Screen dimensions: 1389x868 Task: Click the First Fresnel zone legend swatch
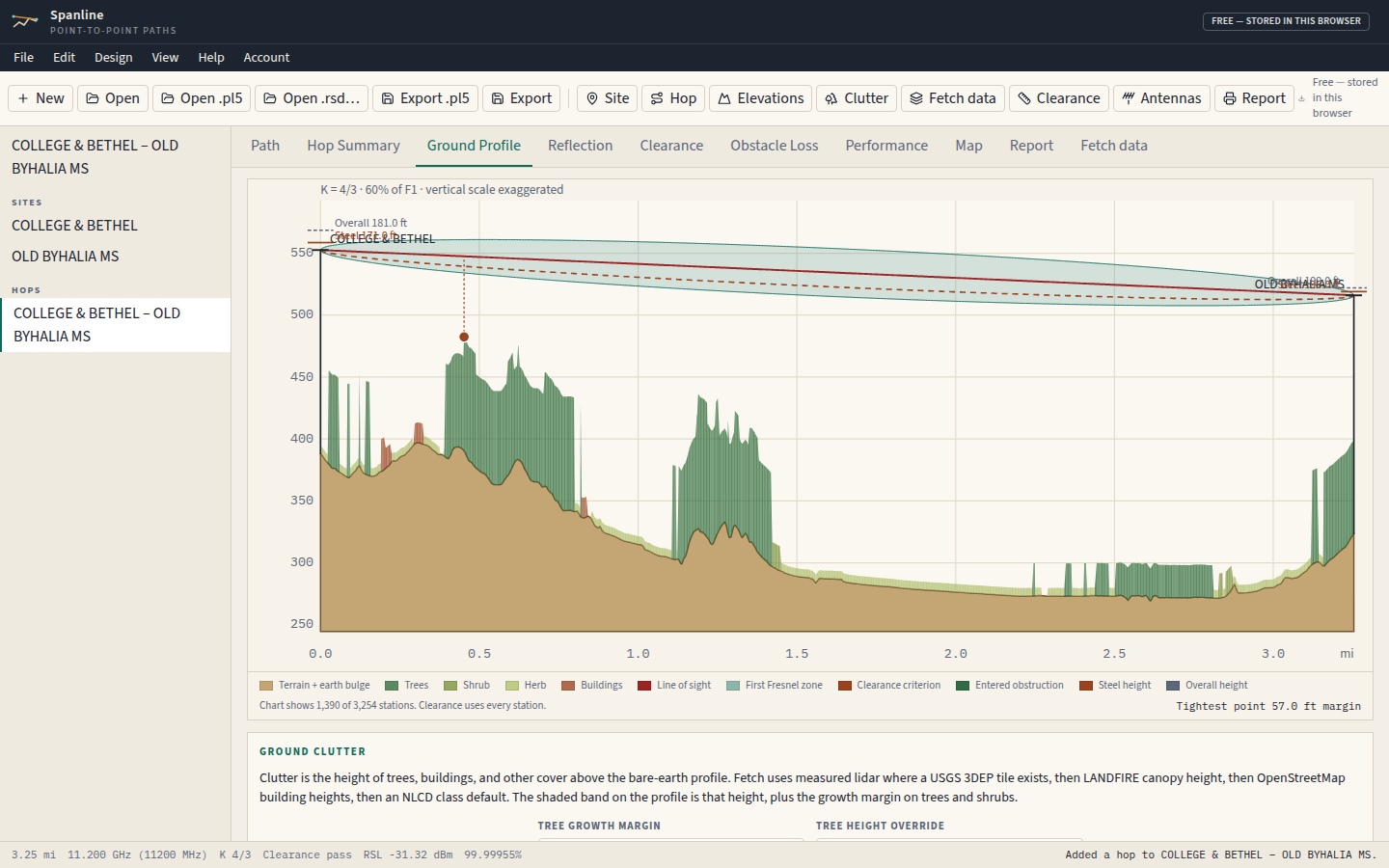733,686
